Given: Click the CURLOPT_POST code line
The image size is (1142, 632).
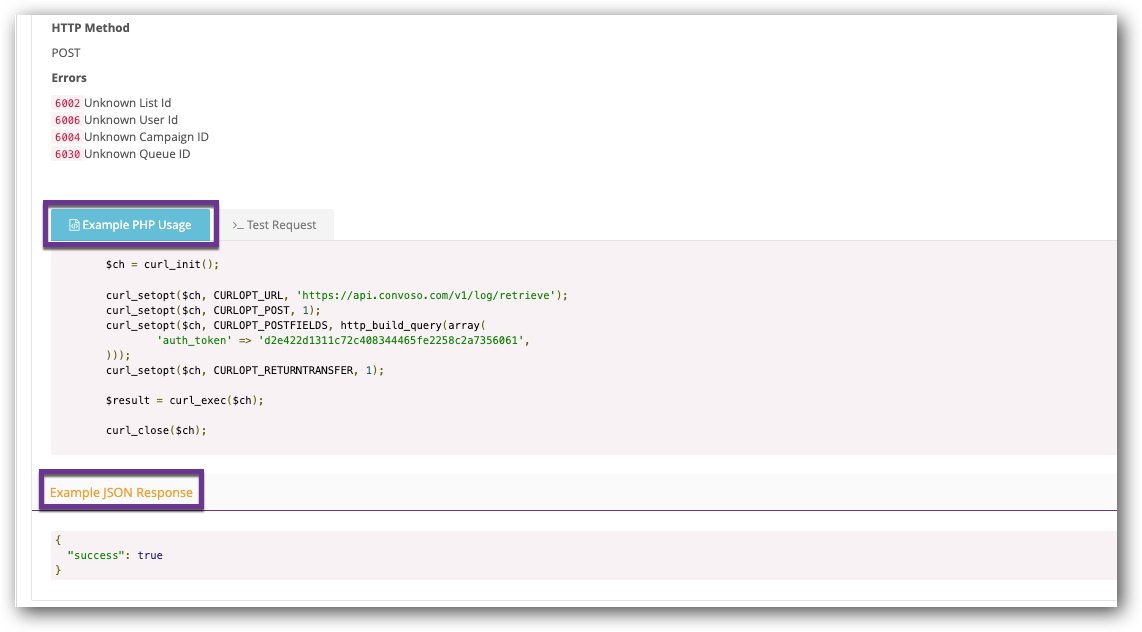Looking at the screenshot, I should click(213, 310).
